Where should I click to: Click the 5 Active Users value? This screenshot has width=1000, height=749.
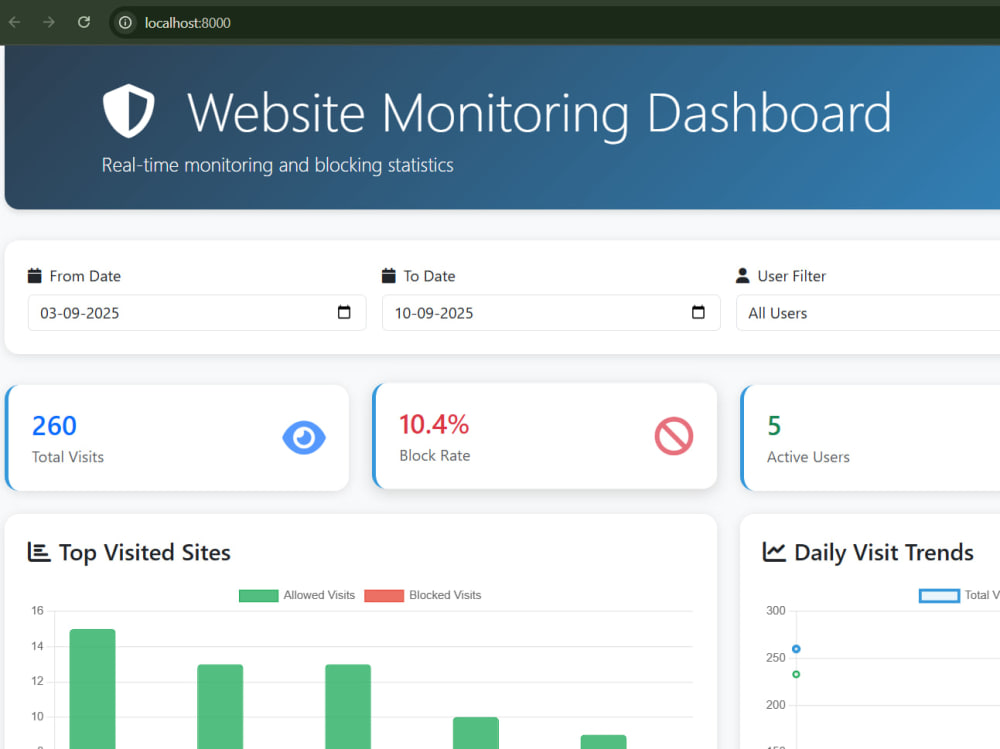[774, 426]
